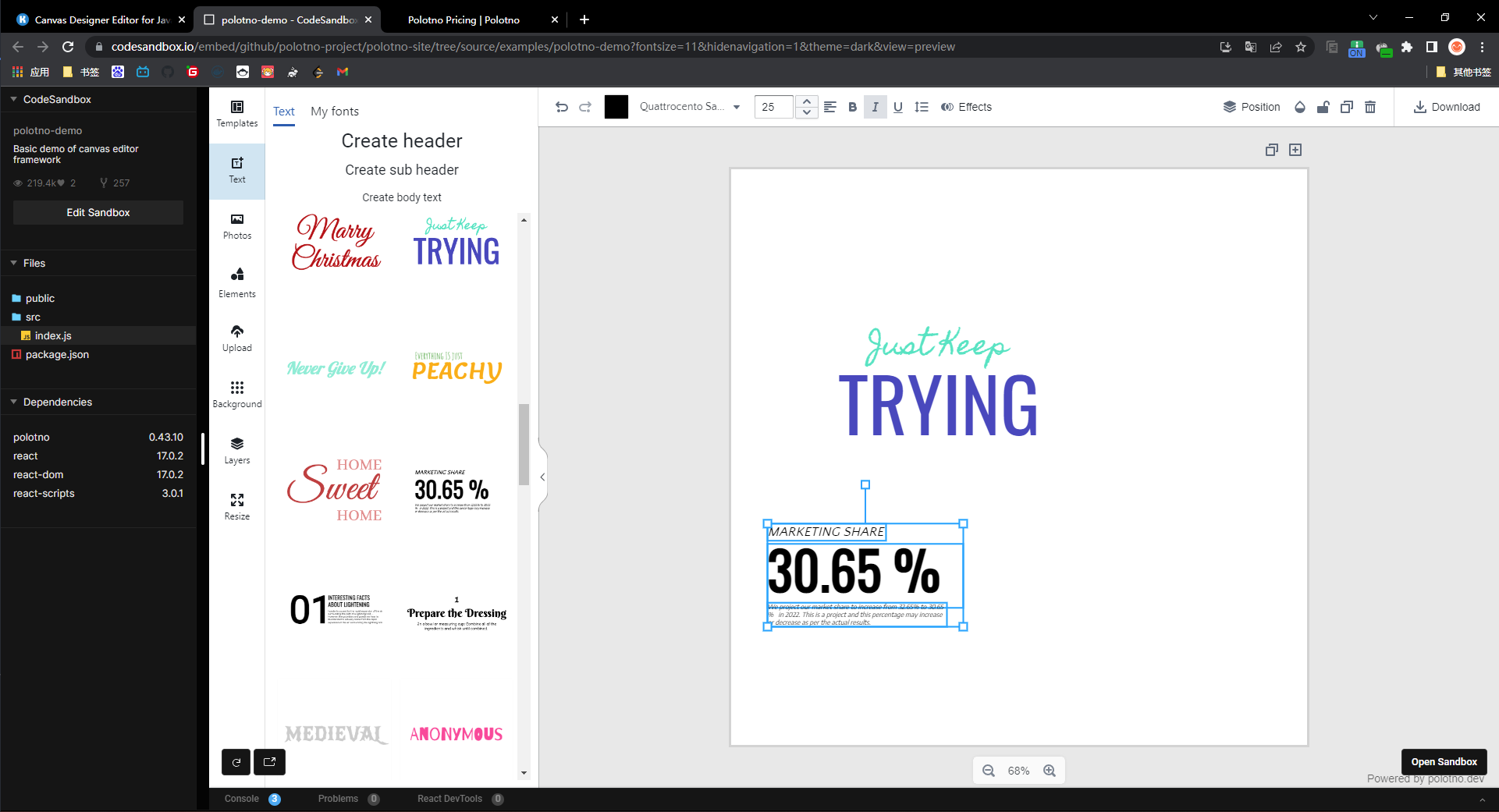Image resolution: width=1499 pixels, height=812 pixels.
Task: Click the Download button
Action: click(x=1447, y=107)
